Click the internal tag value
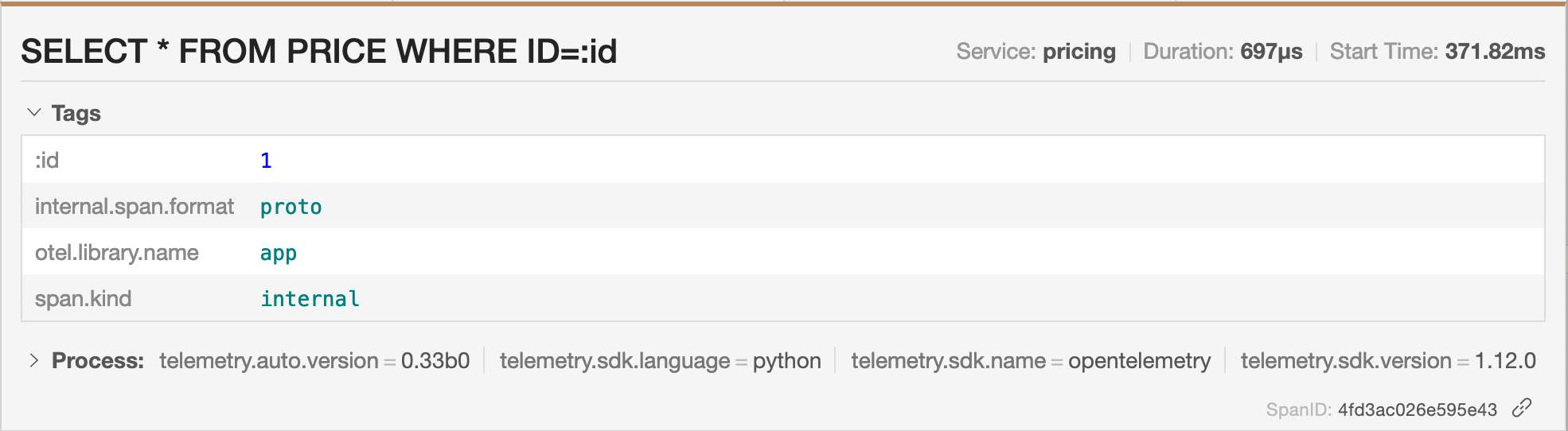The width and height of the screenshot is (1568, 431). [310, 299]
